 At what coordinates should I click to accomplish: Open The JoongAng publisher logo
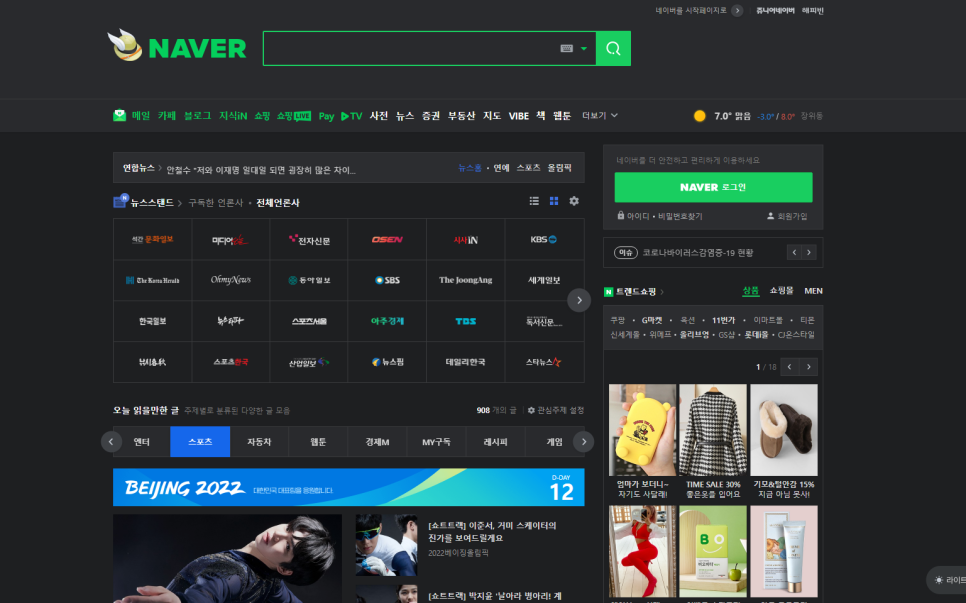click(465, 280)
